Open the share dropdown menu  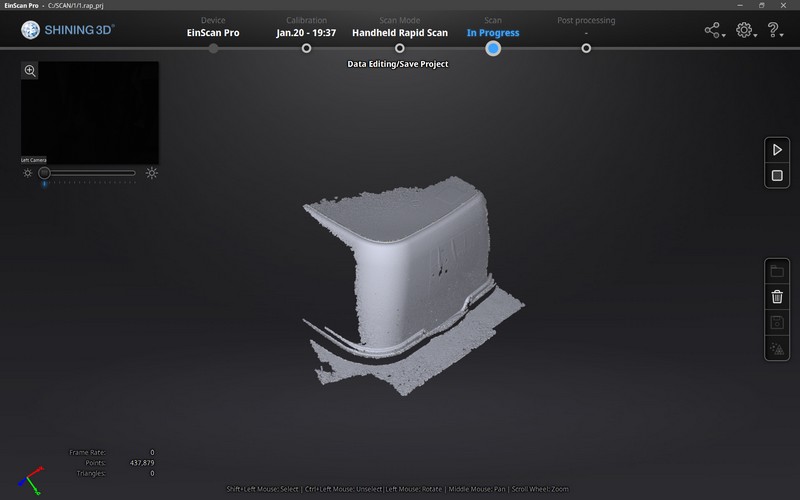pos(714,31)
